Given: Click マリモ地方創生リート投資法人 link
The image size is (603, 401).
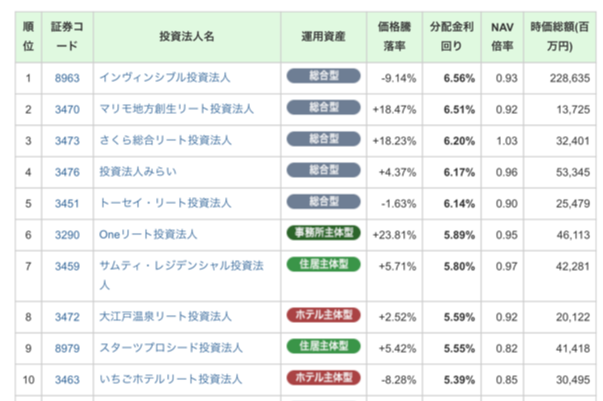Looking at the screenshot, I should coord(177,109).
